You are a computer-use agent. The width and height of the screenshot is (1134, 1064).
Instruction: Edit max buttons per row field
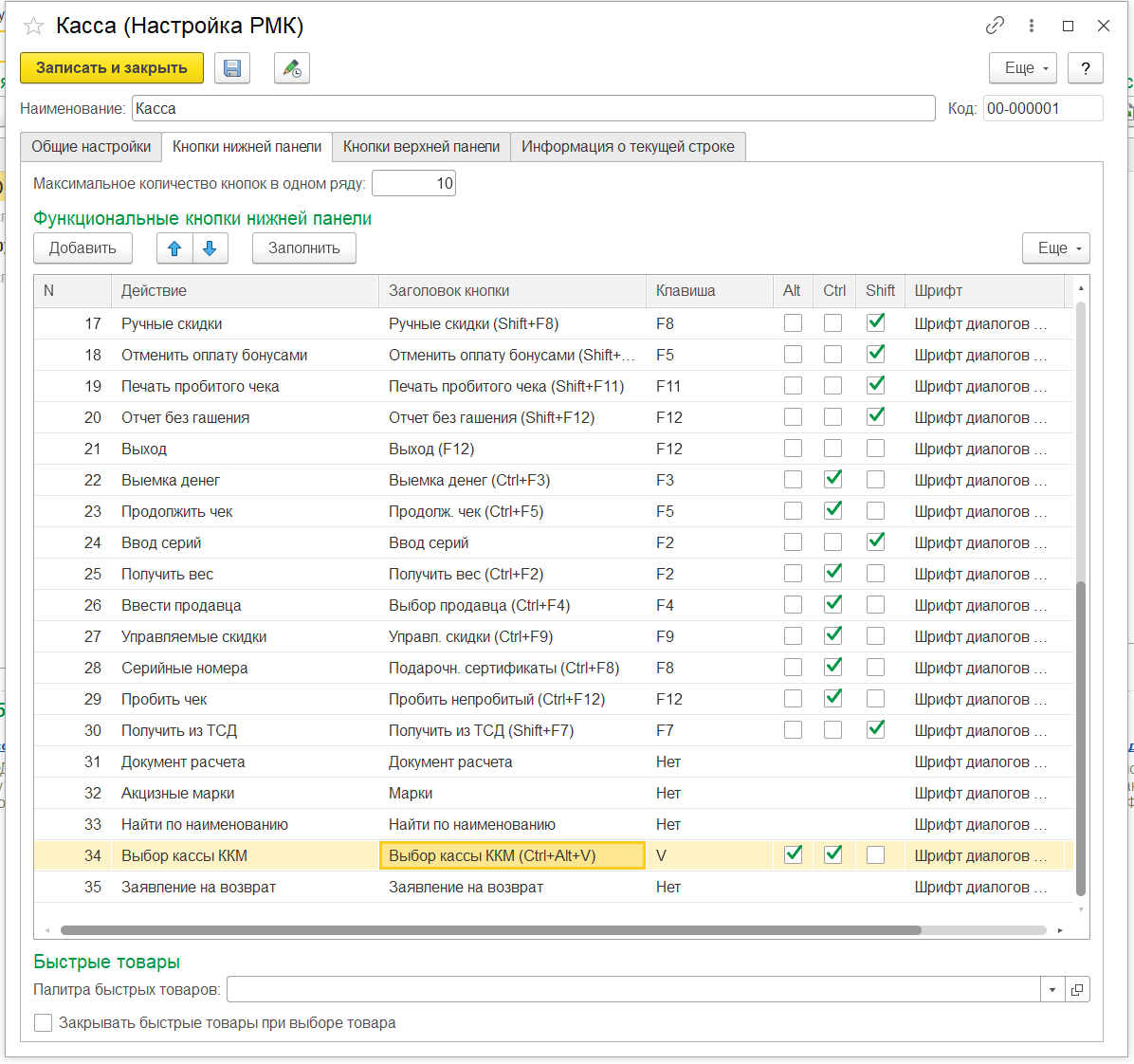(413, 184)
